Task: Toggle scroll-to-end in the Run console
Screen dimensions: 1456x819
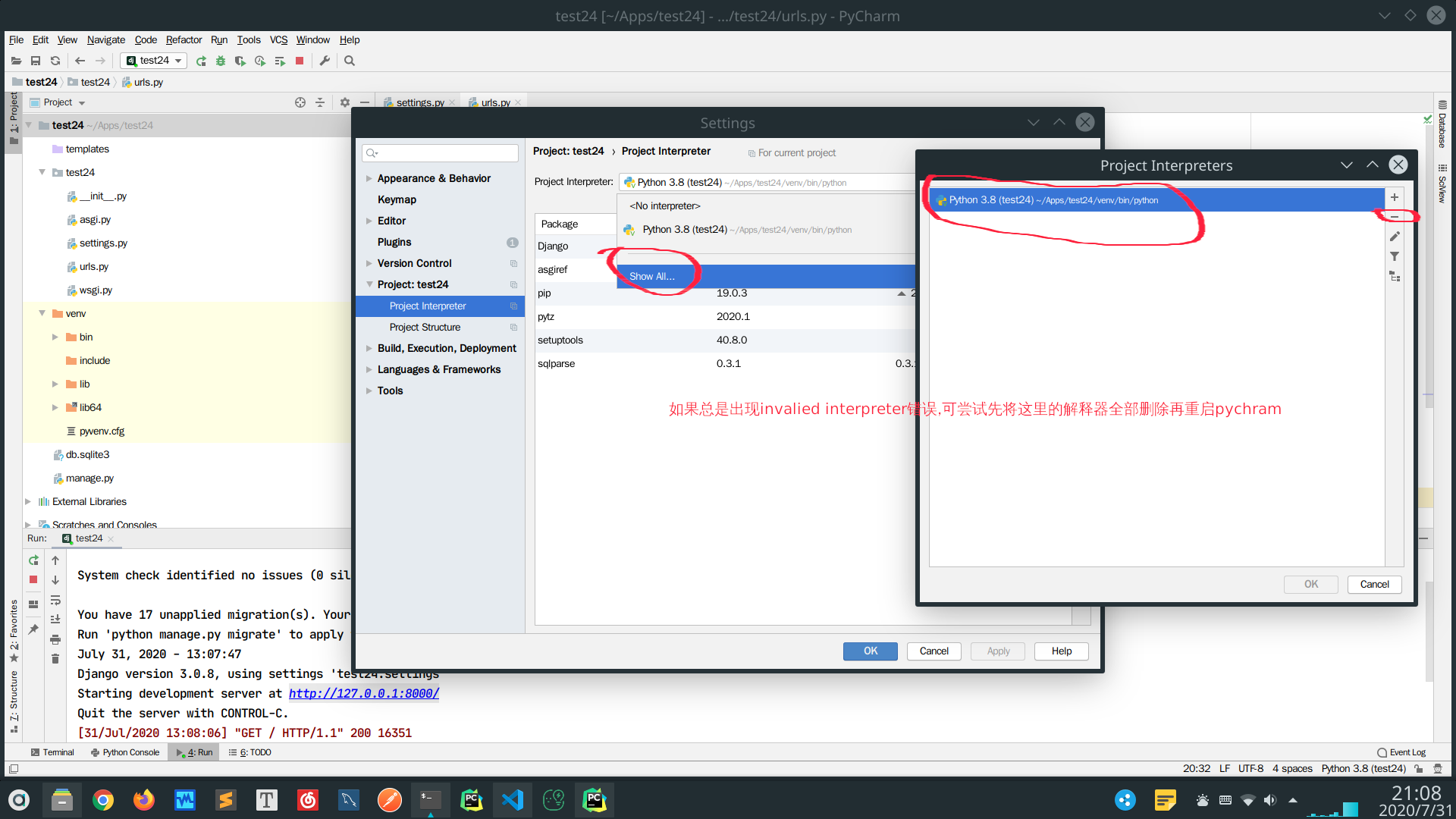Action: pos(55,620)
